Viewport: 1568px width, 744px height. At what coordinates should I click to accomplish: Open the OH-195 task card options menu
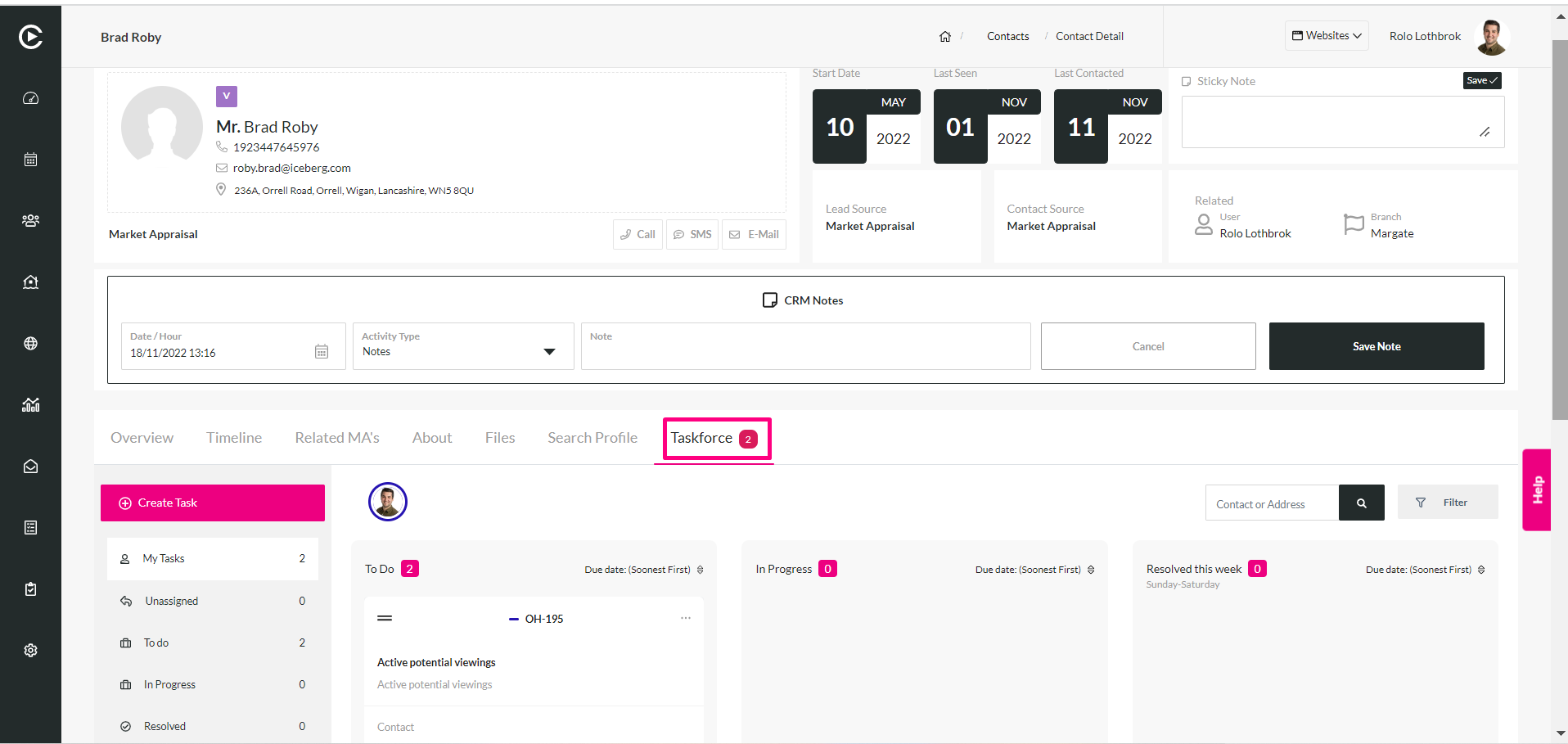(686, 618)
